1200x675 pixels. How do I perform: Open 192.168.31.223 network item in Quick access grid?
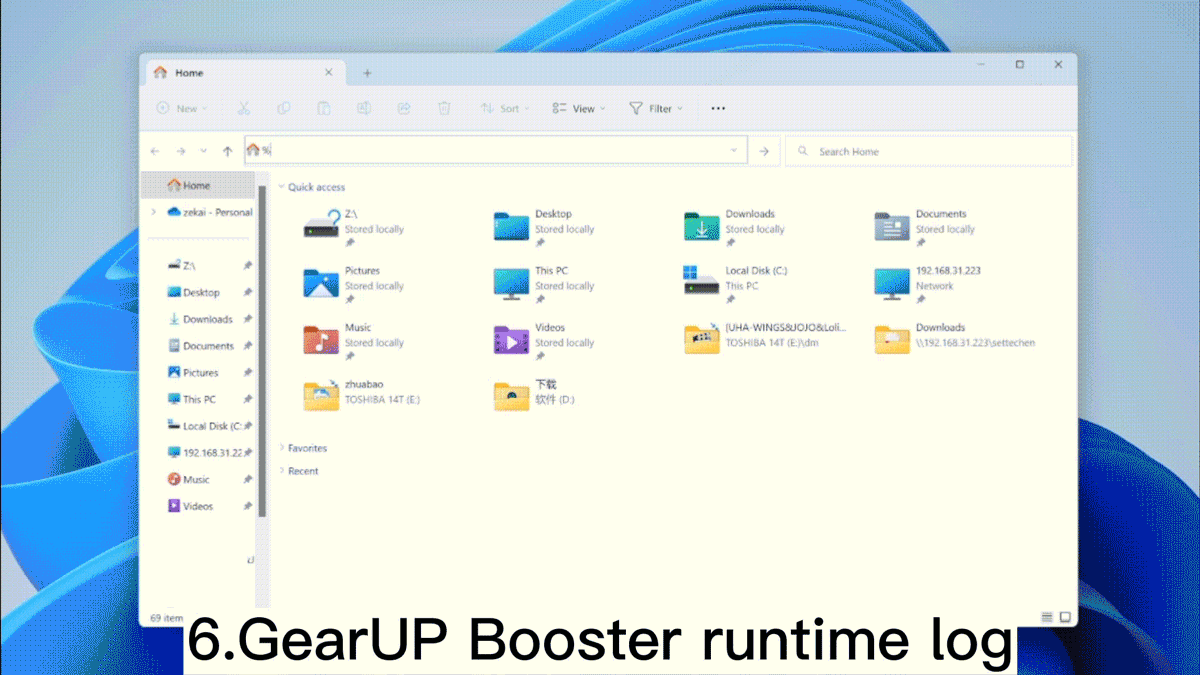926,284
